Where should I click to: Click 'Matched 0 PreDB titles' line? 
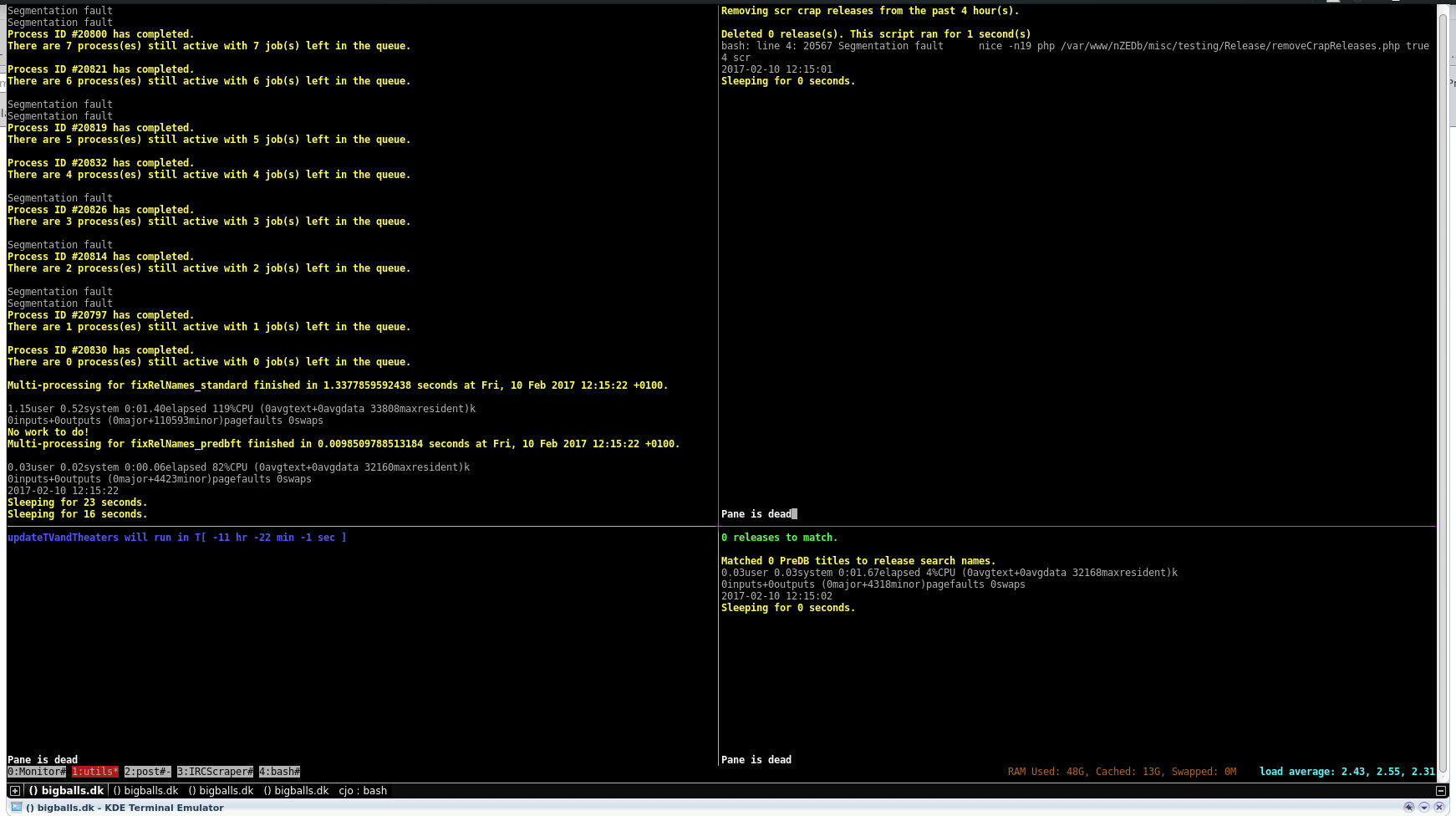click(858, 561)
